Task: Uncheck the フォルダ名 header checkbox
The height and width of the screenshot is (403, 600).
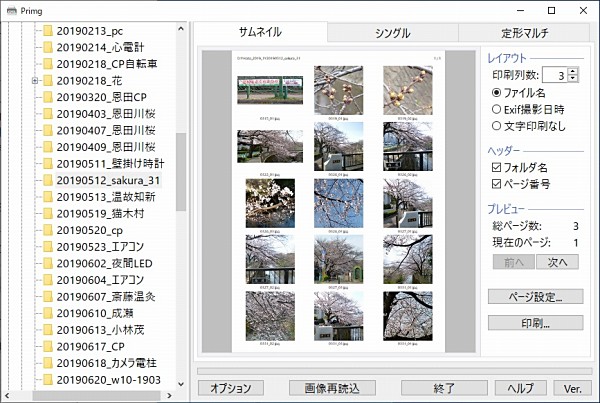Action: pyautogui.click(x=496, y=167)
